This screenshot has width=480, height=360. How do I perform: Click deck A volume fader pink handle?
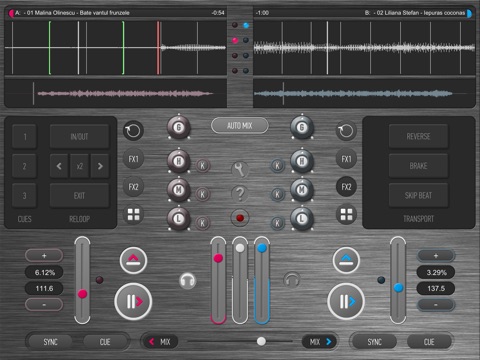coord(218,258)
